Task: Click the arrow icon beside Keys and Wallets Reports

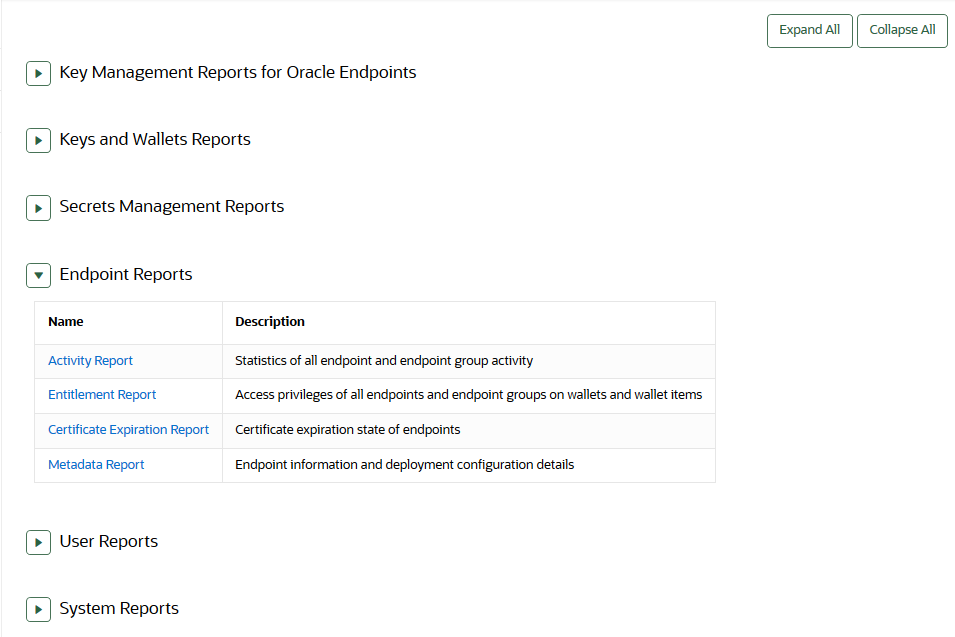Action: (38, 140)
